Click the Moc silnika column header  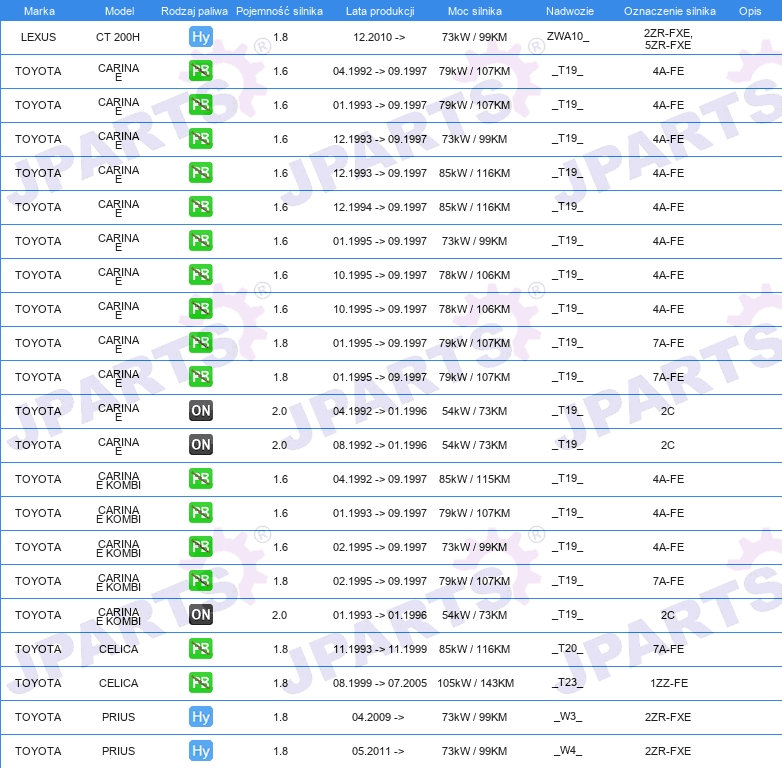click(475, 11)
